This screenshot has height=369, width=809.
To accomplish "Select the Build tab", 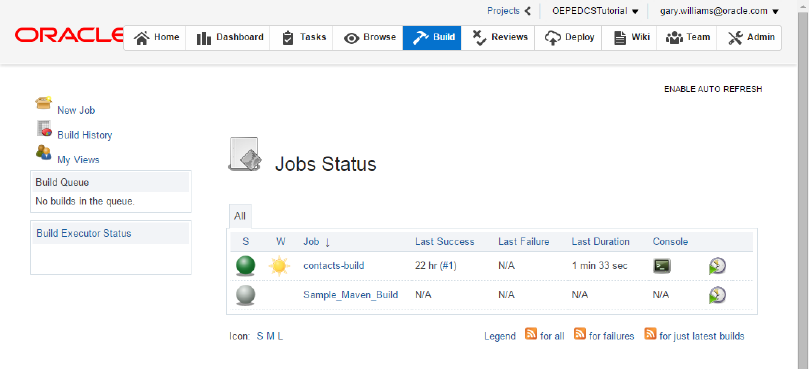I will pos(432,38).
